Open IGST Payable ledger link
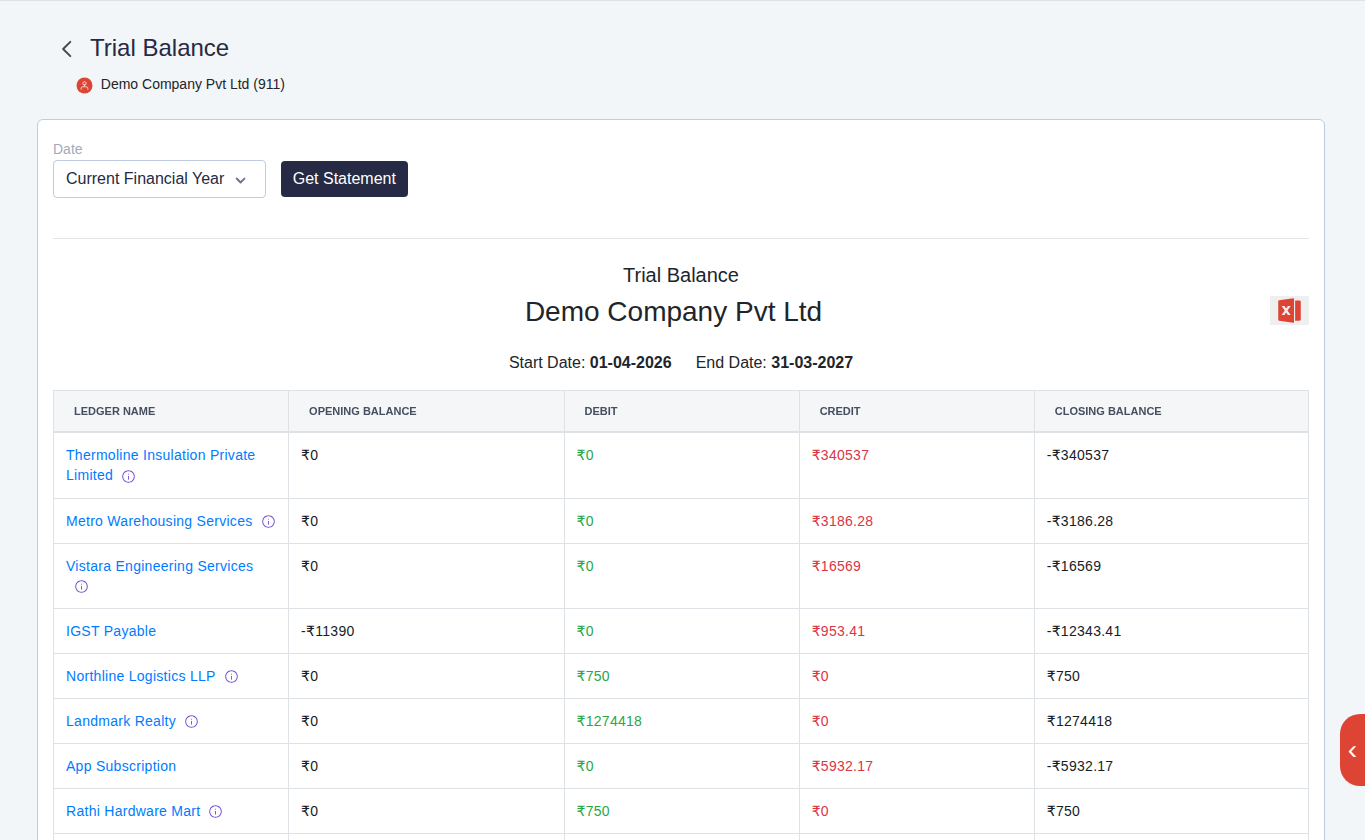 [111, 631]
